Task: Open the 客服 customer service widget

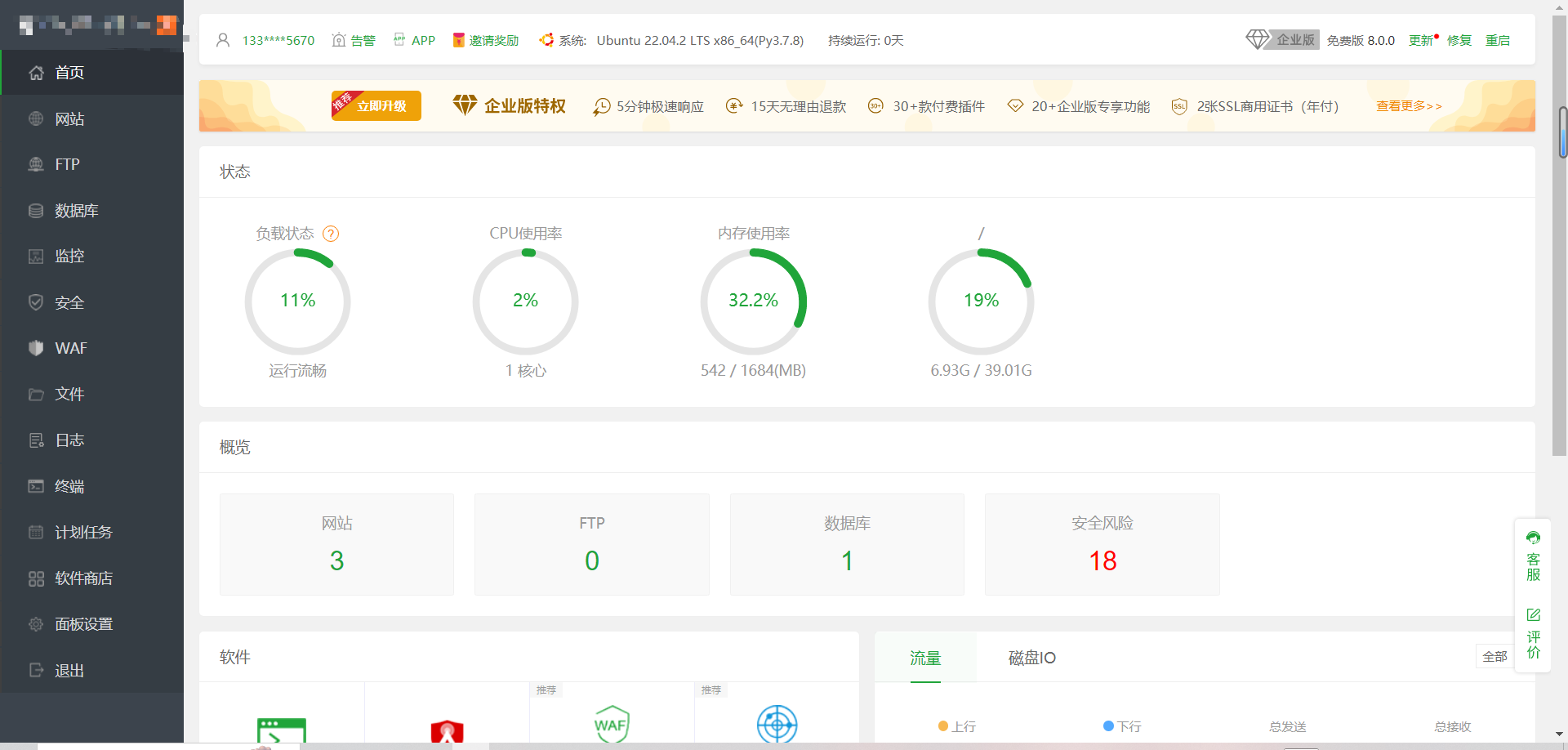Action: 1533,556
